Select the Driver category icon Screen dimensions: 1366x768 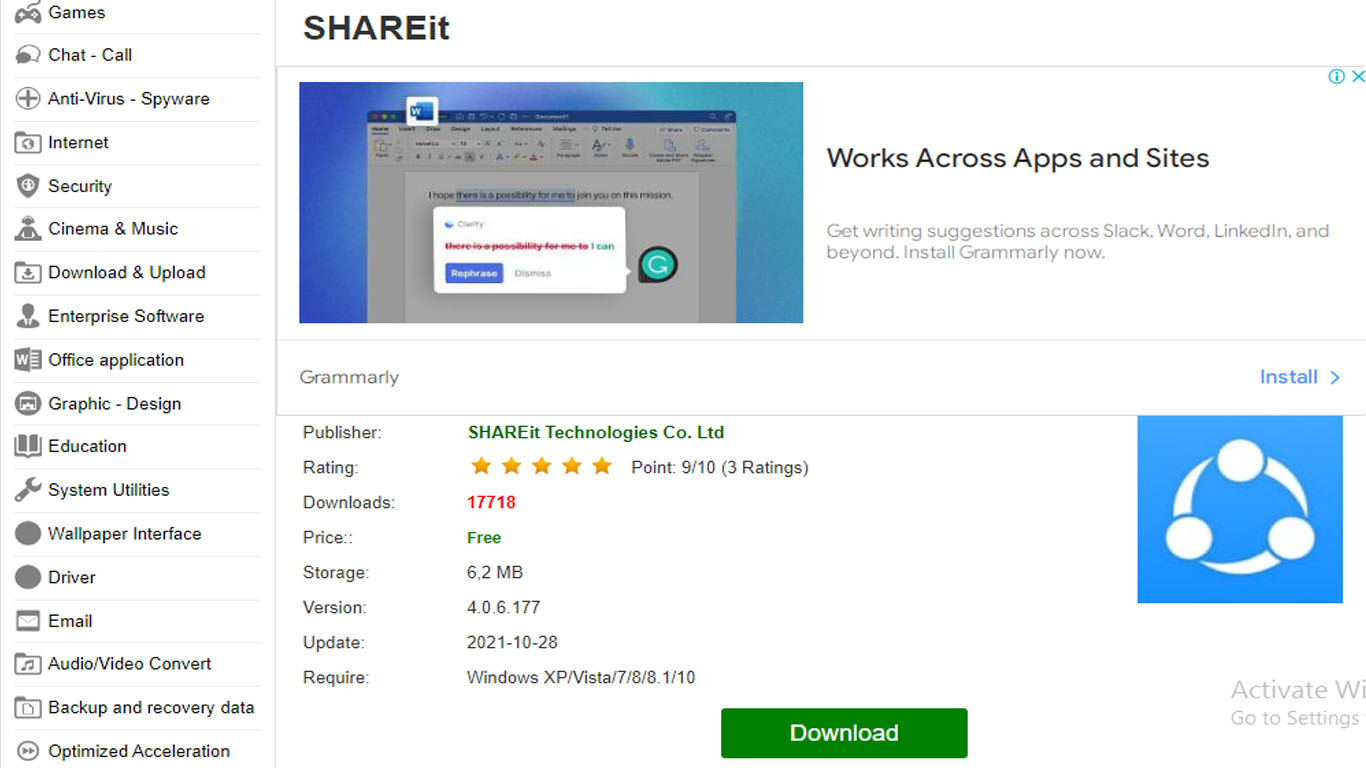[x=27, y=577]
